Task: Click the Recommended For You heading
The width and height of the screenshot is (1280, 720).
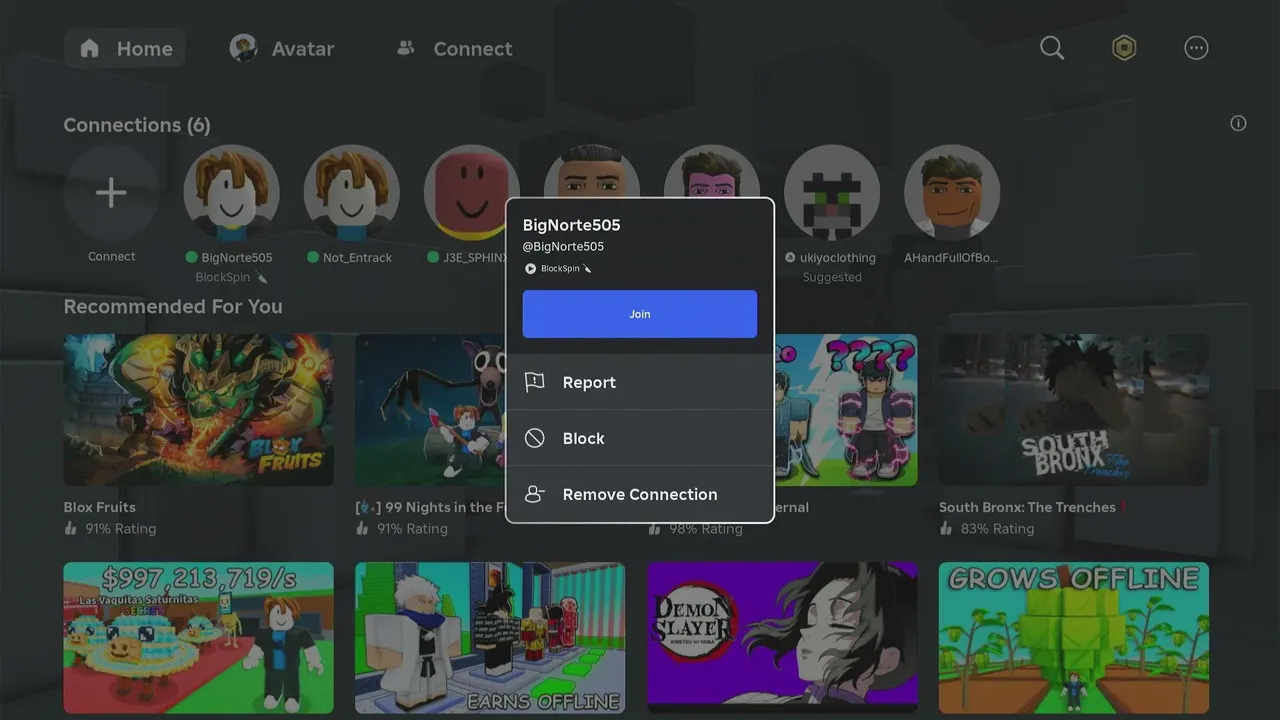Action: (x=173, y=307)
